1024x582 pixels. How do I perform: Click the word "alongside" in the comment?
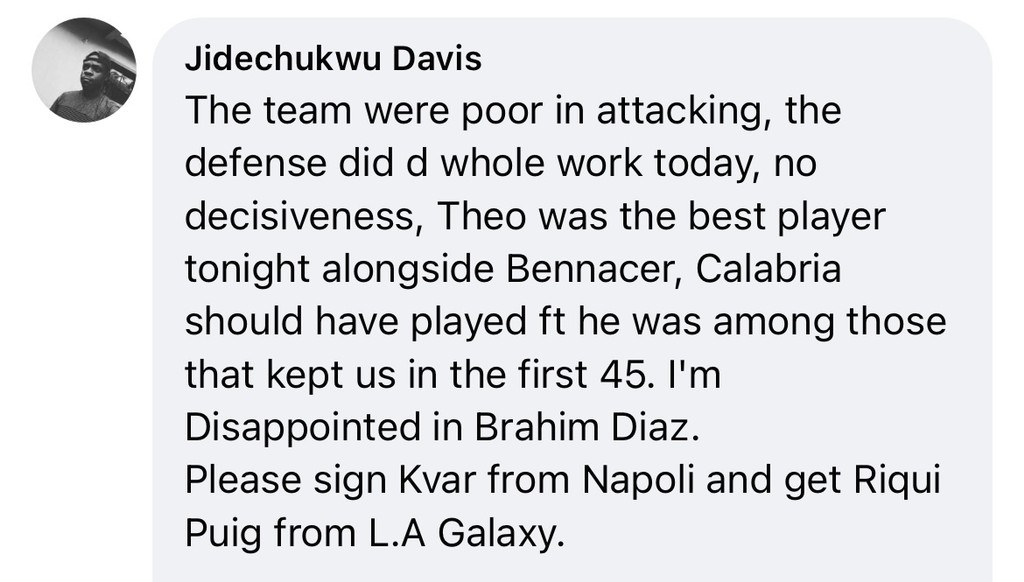408,270
